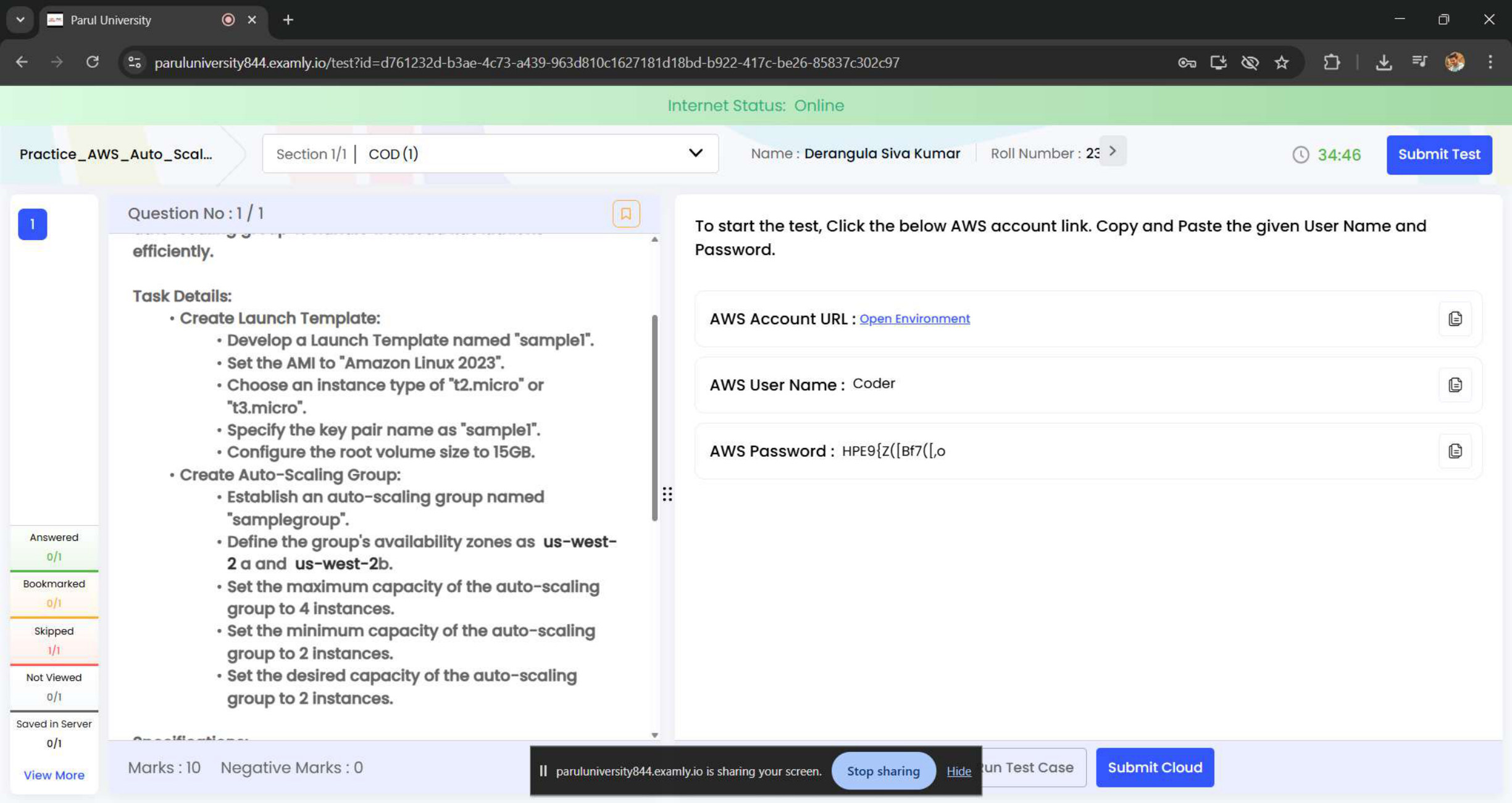Open the tab search dropdown
Viewport: 1512px width, 803px height.
(x=20, y=20)
